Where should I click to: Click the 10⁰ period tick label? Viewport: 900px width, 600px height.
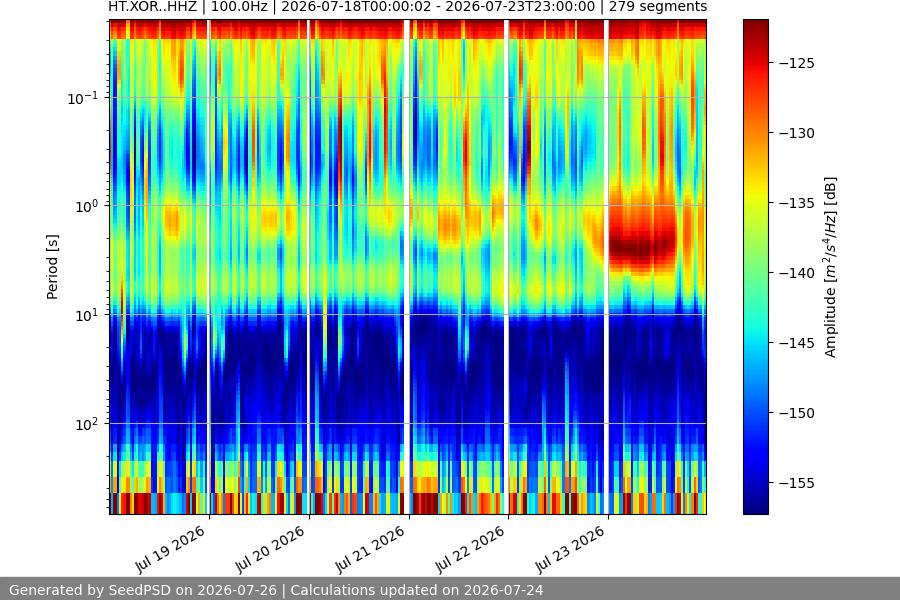coord(86,206)
